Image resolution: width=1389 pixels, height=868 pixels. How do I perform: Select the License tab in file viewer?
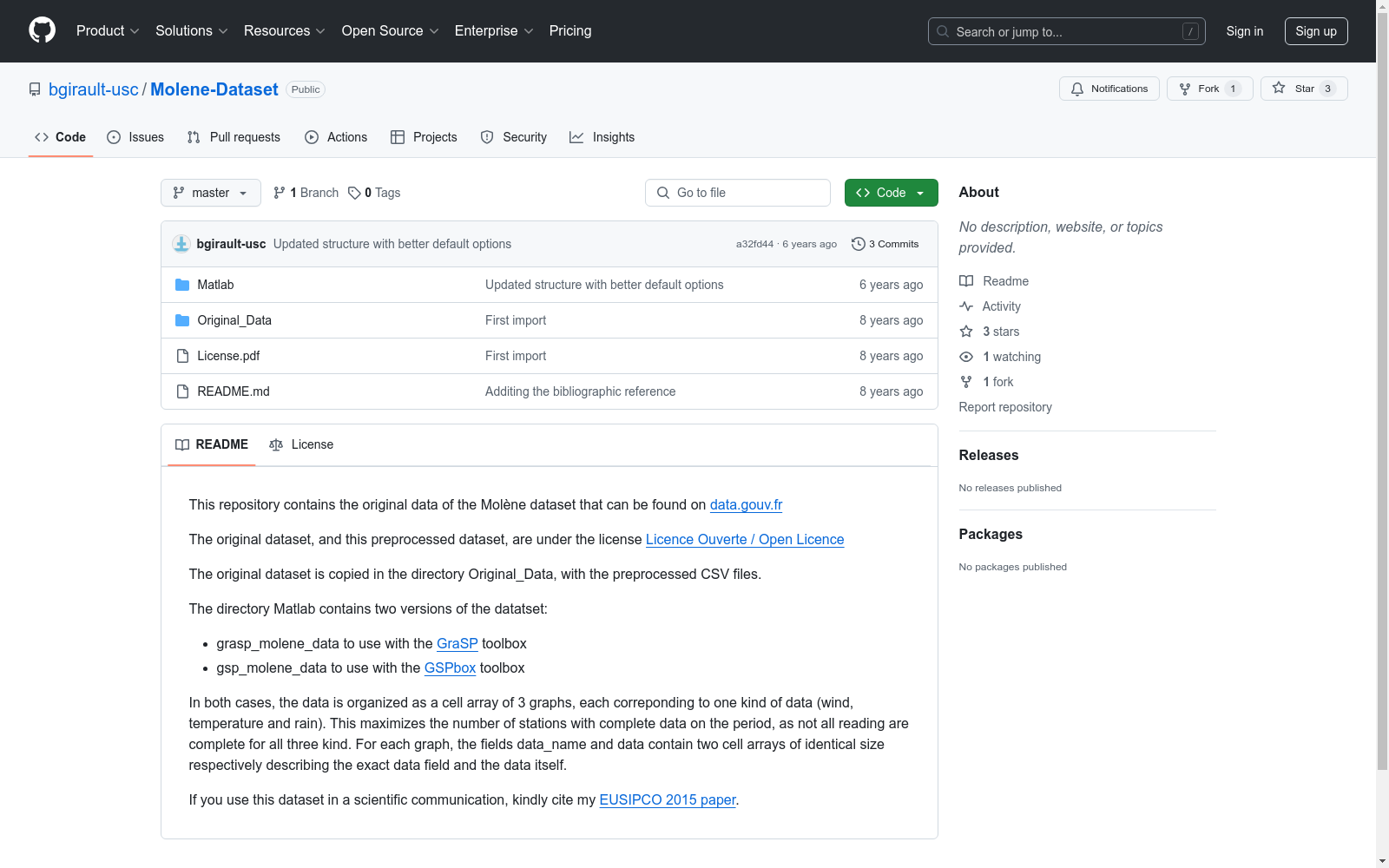tap(301, 444)
